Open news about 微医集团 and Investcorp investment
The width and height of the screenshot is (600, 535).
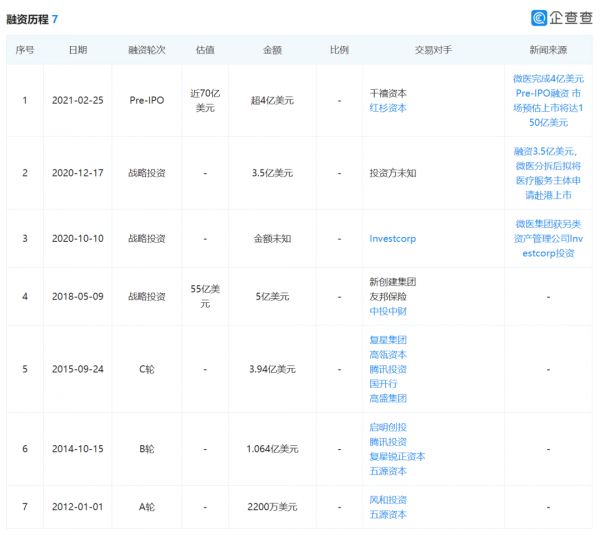548,240
